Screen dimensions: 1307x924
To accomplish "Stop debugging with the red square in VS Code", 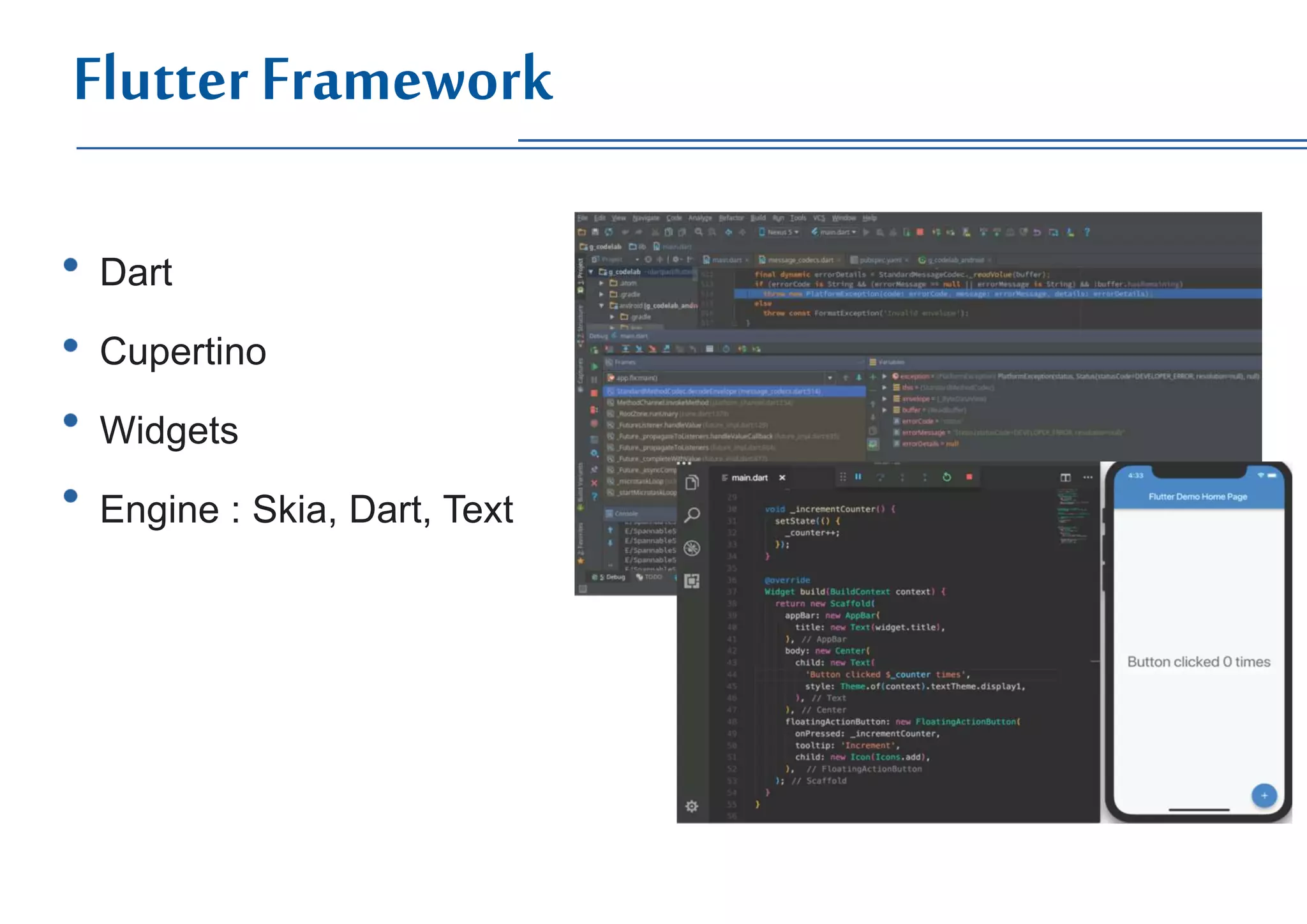I will click(x=969, y=477).
